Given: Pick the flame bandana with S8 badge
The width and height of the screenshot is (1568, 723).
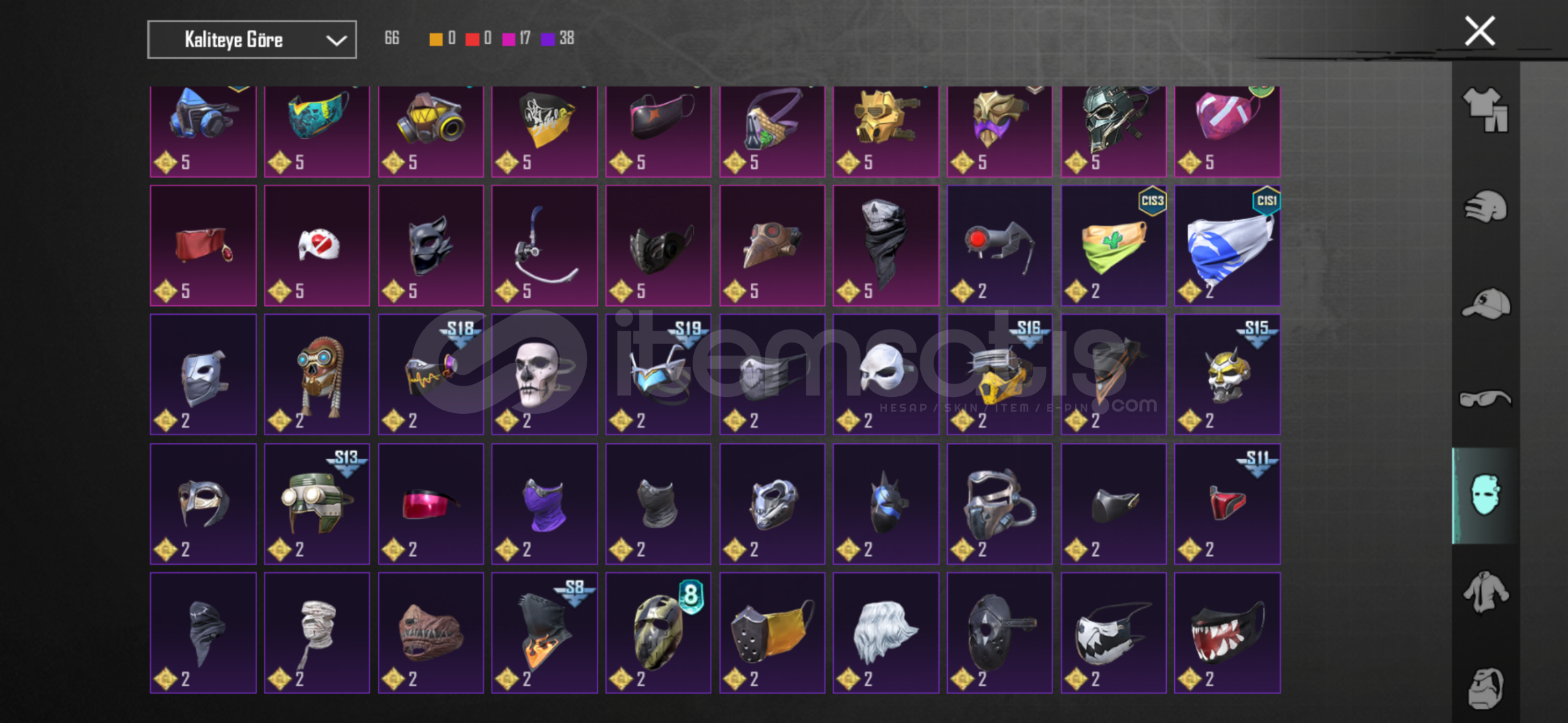Looking at the screenshot, I should (x=544, y=633).
